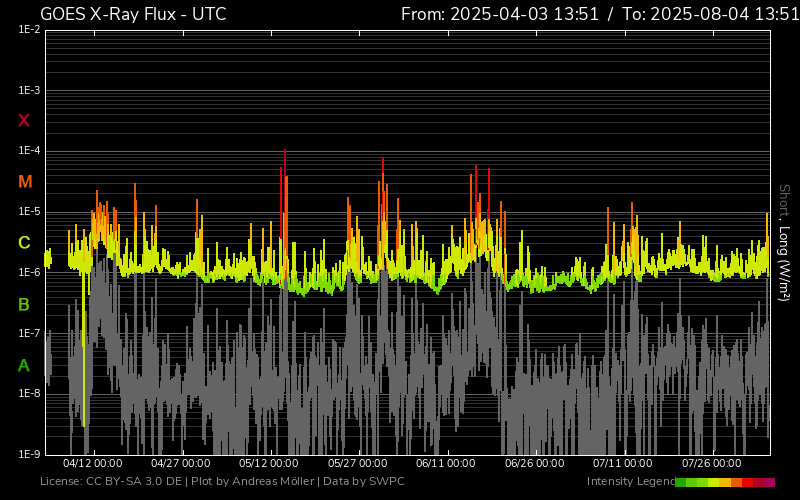Click the orange M flare class label
This screenshot has width=800, height=500.
click(x=25, y=182)
